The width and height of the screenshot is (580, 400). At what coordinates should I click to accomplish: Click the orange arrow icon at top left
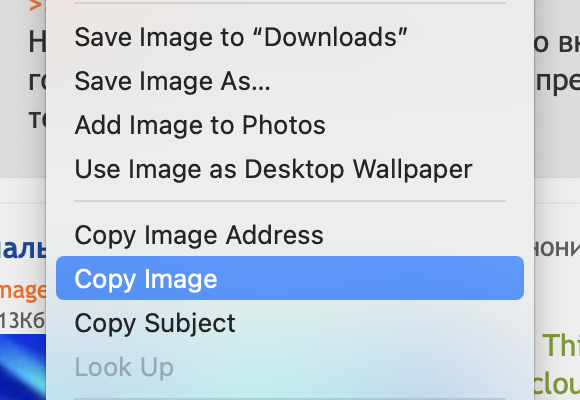click(37, 5)
